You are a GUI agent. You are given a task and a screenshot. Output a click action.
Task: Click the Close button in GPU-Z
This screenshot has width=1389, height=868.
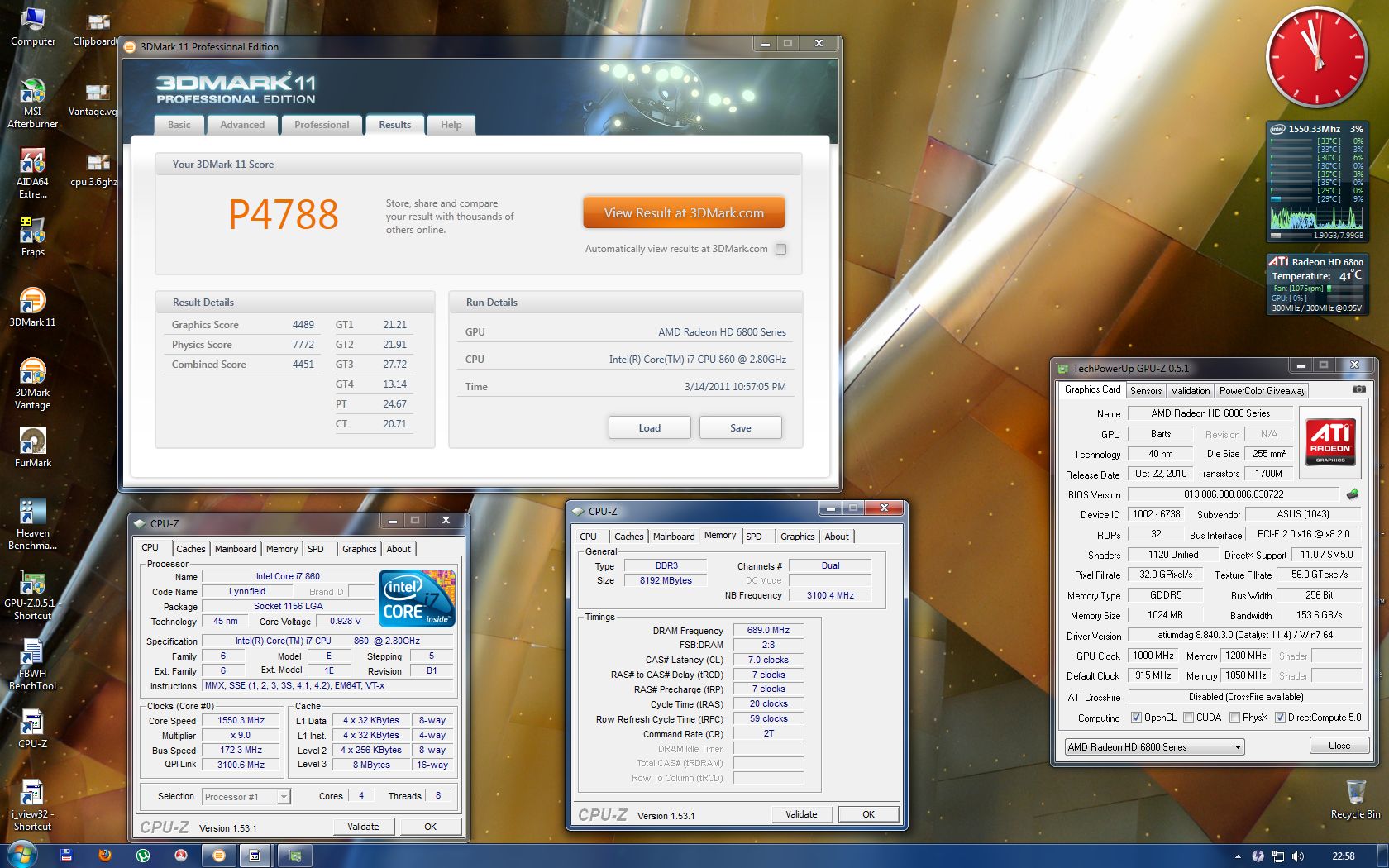pyautogui.click(x=1339, y=745)
